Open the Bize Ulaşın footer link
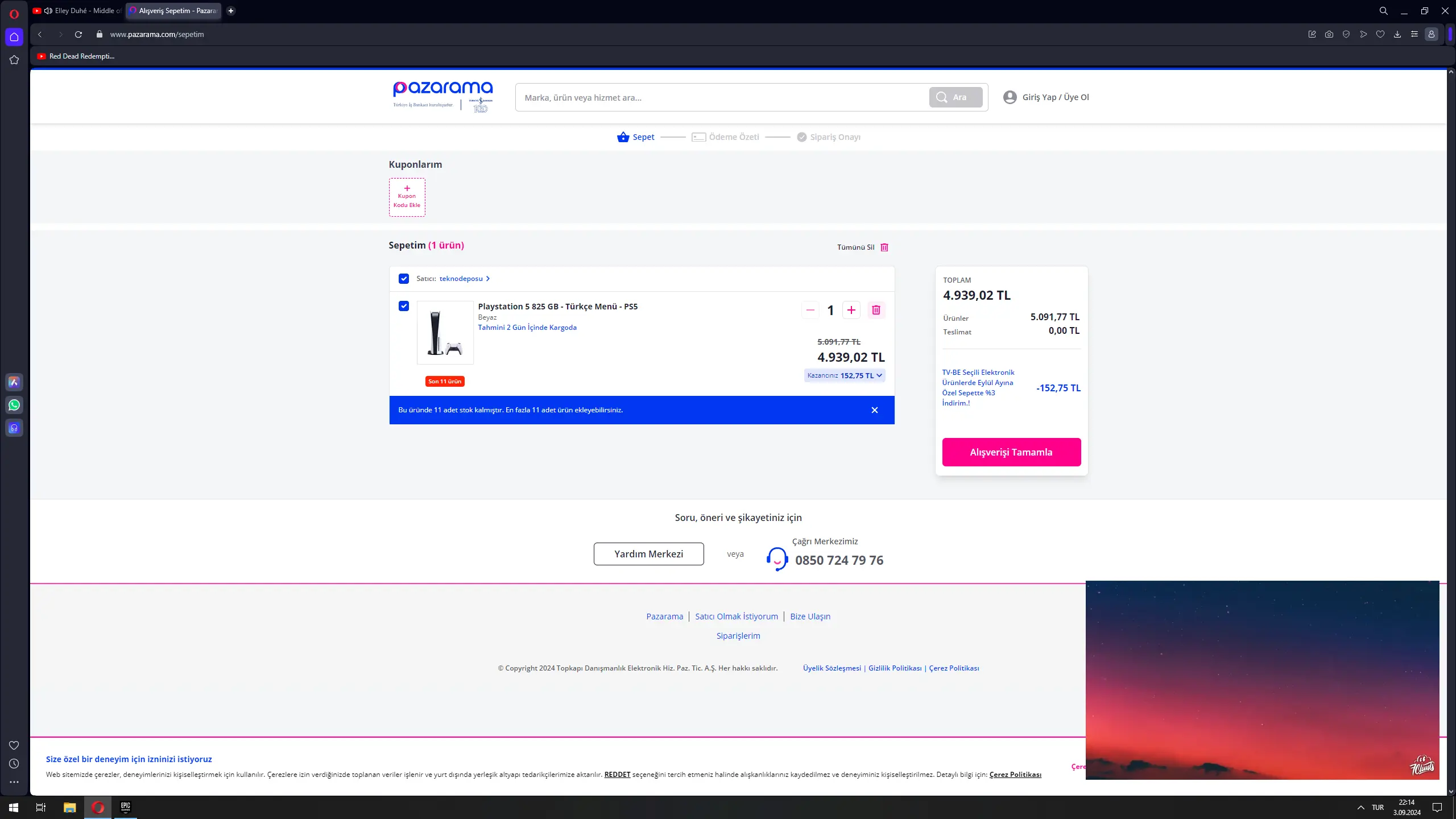Viewport: 1456px width, 819px height. (810, 617)
